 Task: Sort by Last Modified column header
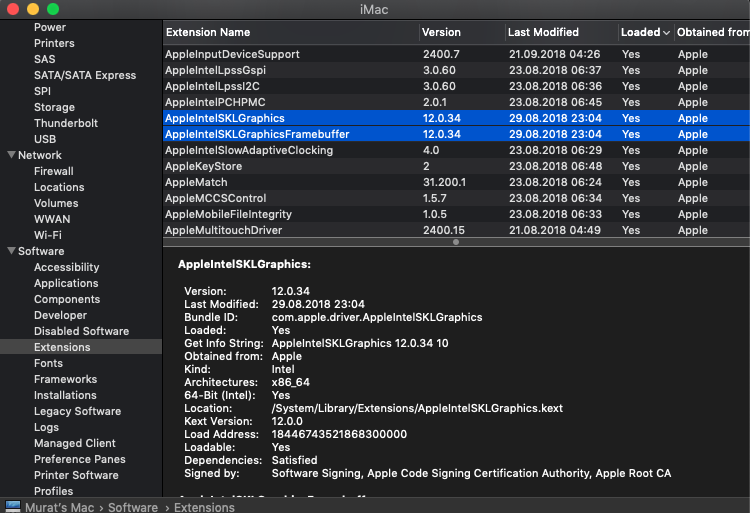562,33
